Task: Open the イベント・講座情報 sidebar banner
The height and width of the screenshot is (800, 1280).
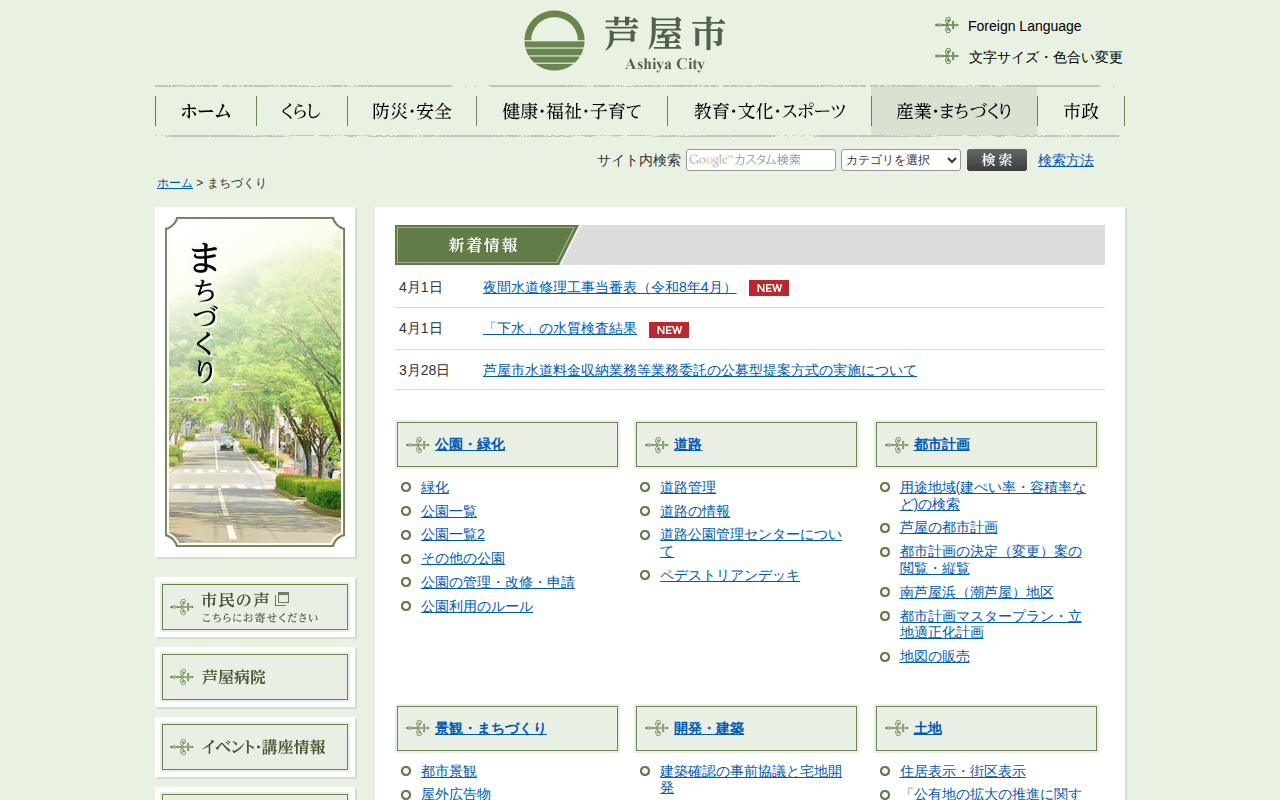Action: coord(255,747)
